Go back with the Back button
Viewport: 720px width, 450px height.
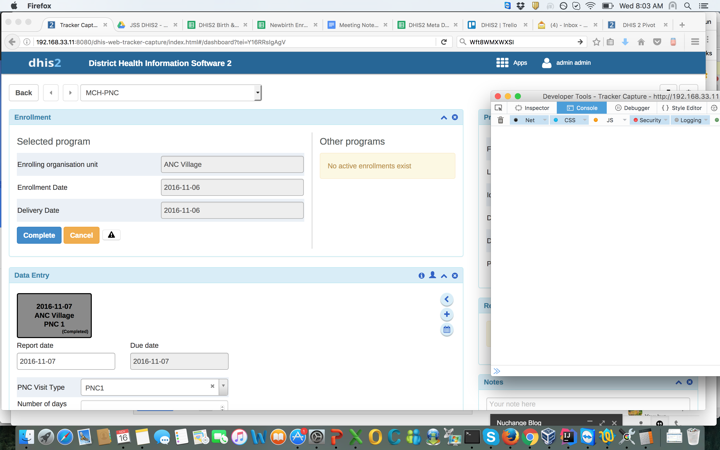point(23,93)
